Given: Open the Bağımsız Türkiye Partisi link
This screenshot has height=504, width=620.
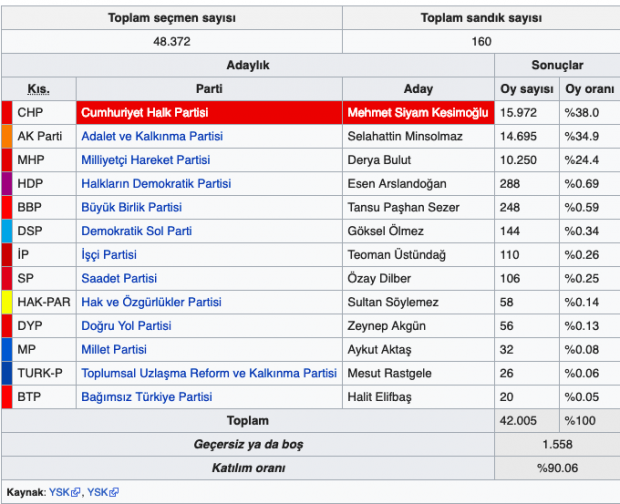Looking at the screenshot, I should (x=147, y=397).
